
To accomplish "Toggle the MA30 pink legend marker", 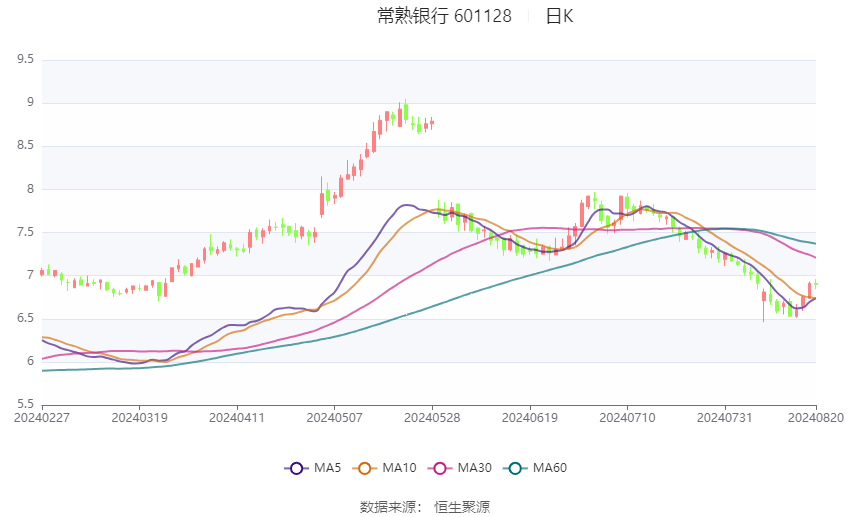I will point(440,468).
